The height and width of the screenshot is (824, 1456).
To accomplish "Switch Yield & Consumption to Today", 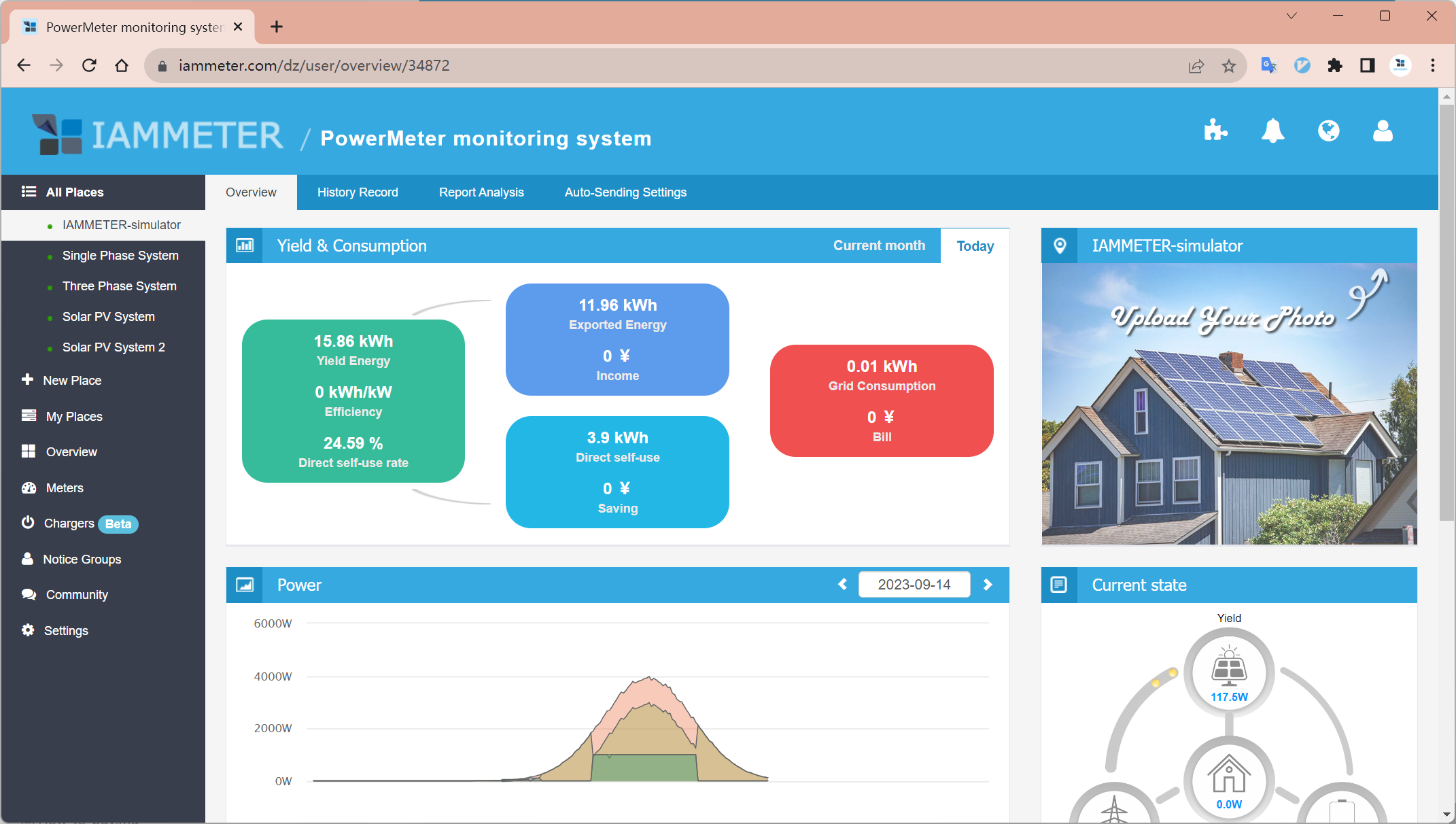I will pos(975,246).
